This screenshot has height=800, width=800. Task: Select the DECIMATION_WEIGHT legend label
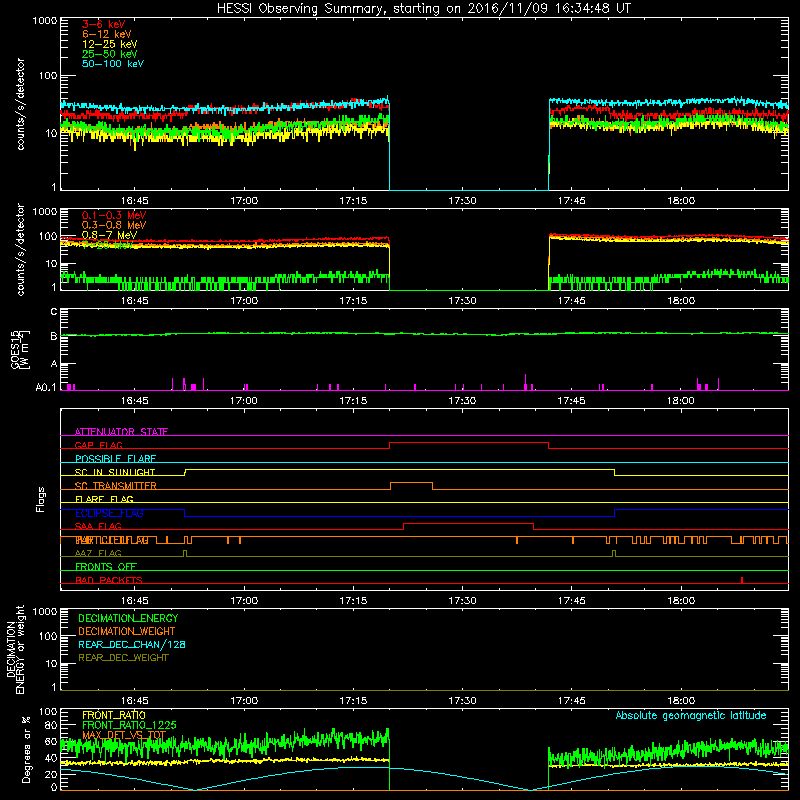pos(127,631)
